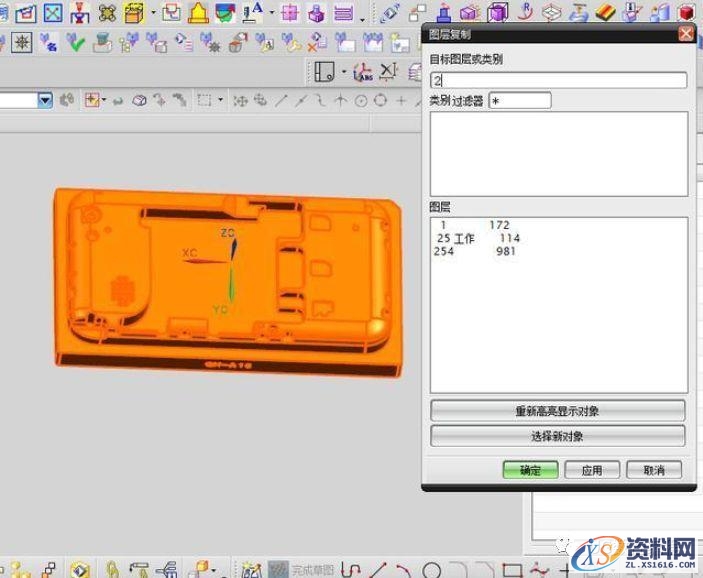This screenshot has width=703, height=578.
Task: Close the 图层复制 dialog
Action: coord(685,33)
